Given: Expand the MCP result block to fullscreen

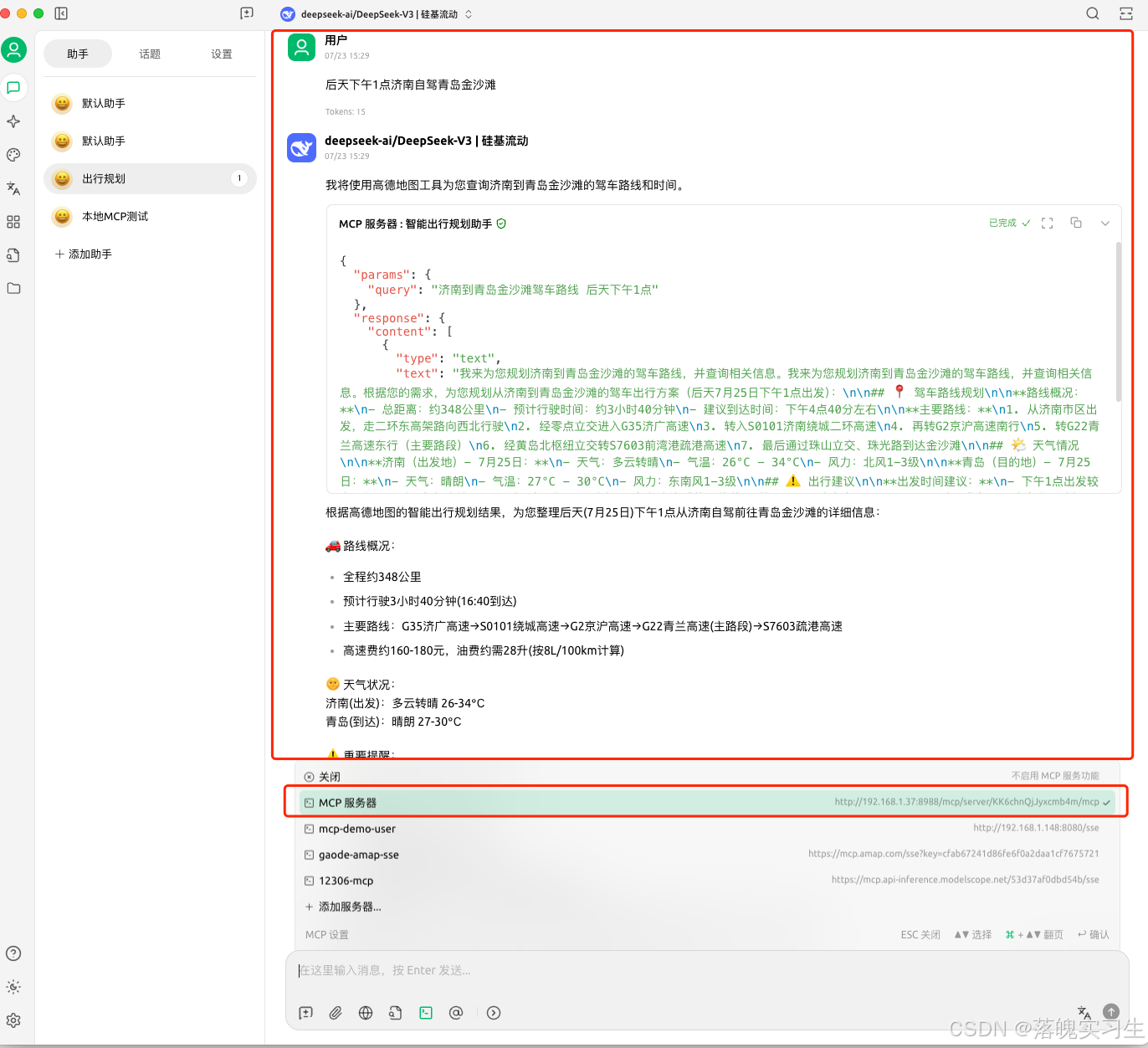Looking at the screenshot, I should tap(1047, 223).
